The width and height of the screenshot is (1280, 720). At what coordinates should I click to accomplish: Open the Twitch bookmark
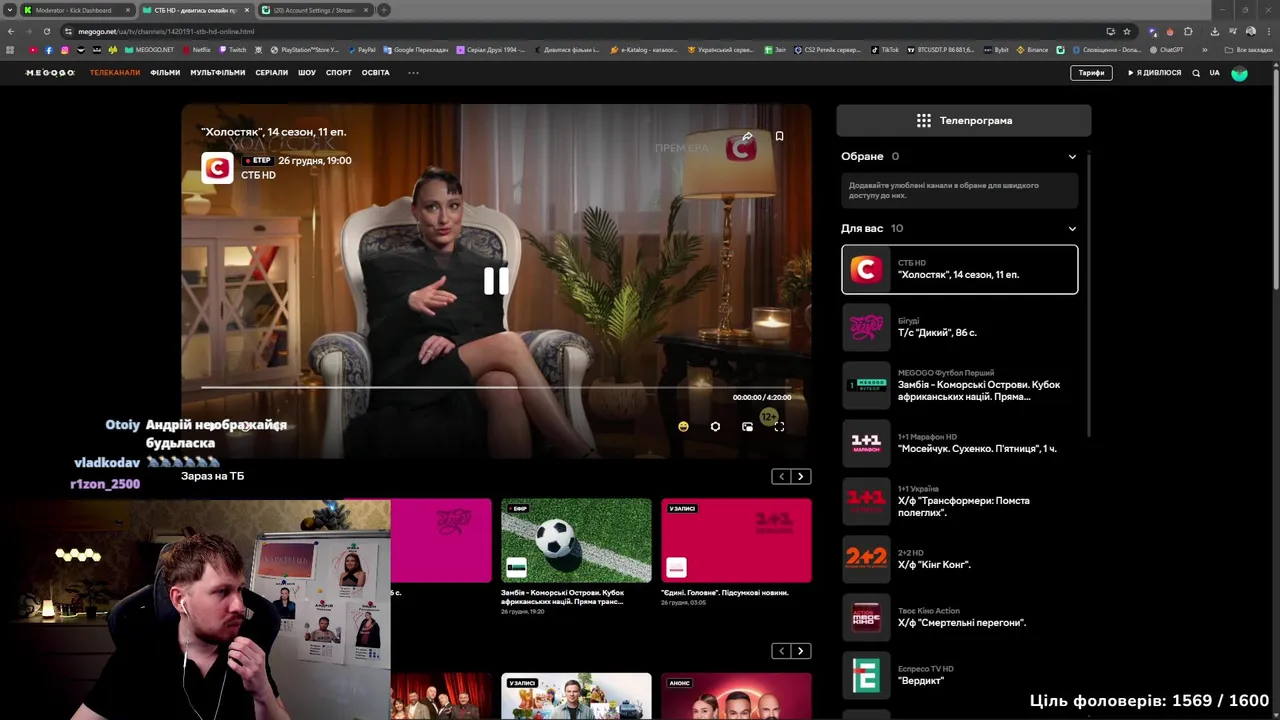pyautogui.click(x=232, y=50)
